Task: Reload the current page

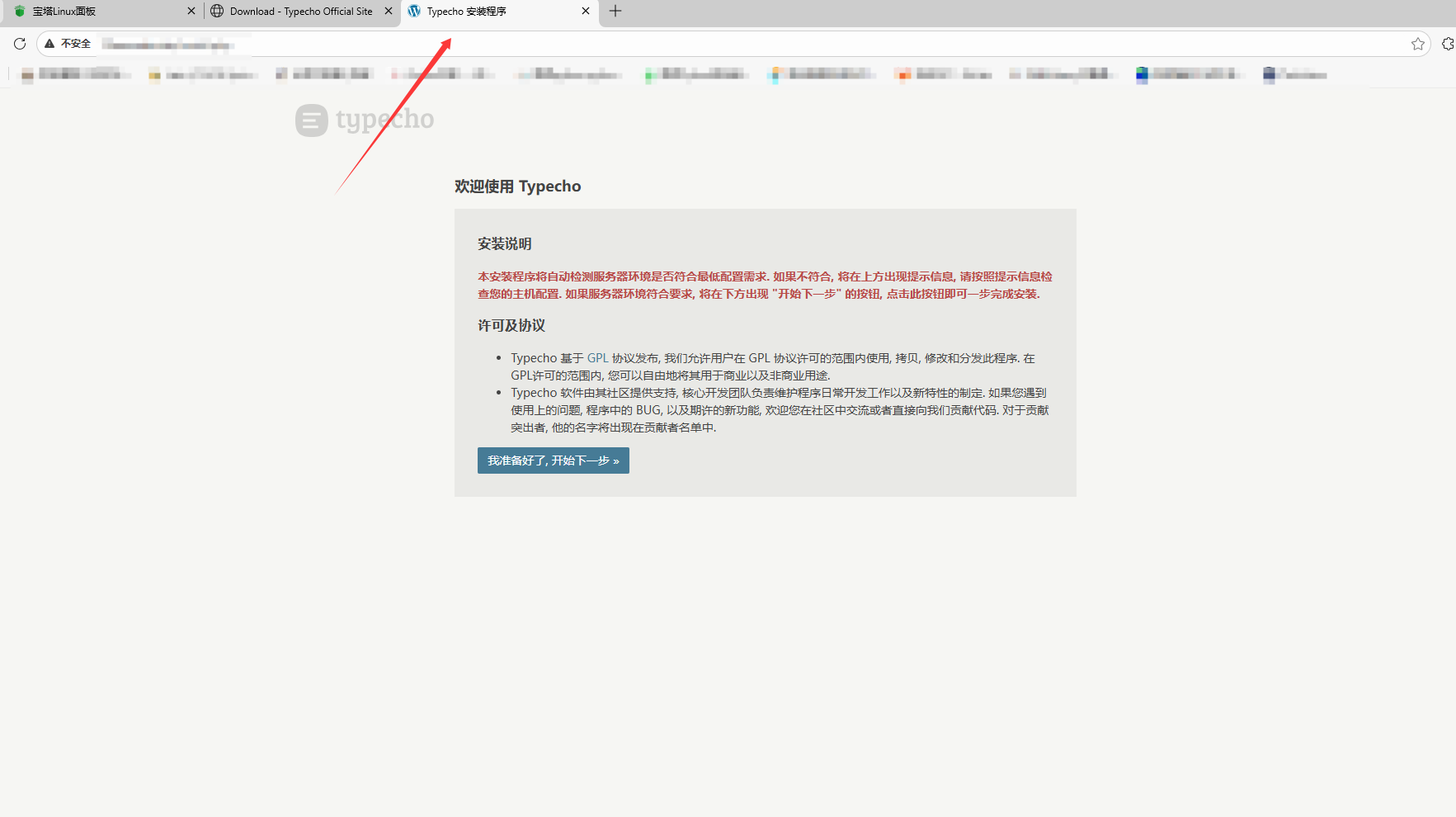Action: click(x=20, y=44)
